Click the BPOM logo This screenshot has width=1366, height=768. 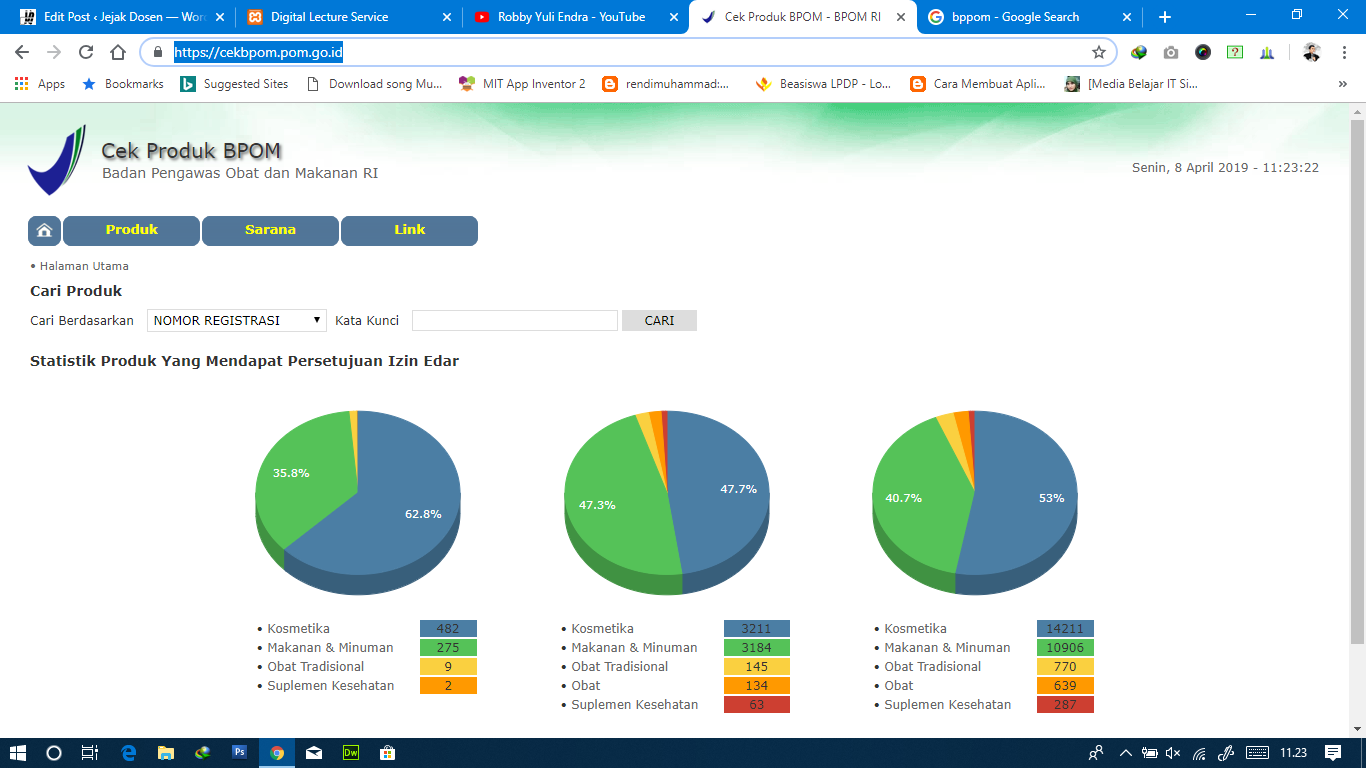pos(57,160)
